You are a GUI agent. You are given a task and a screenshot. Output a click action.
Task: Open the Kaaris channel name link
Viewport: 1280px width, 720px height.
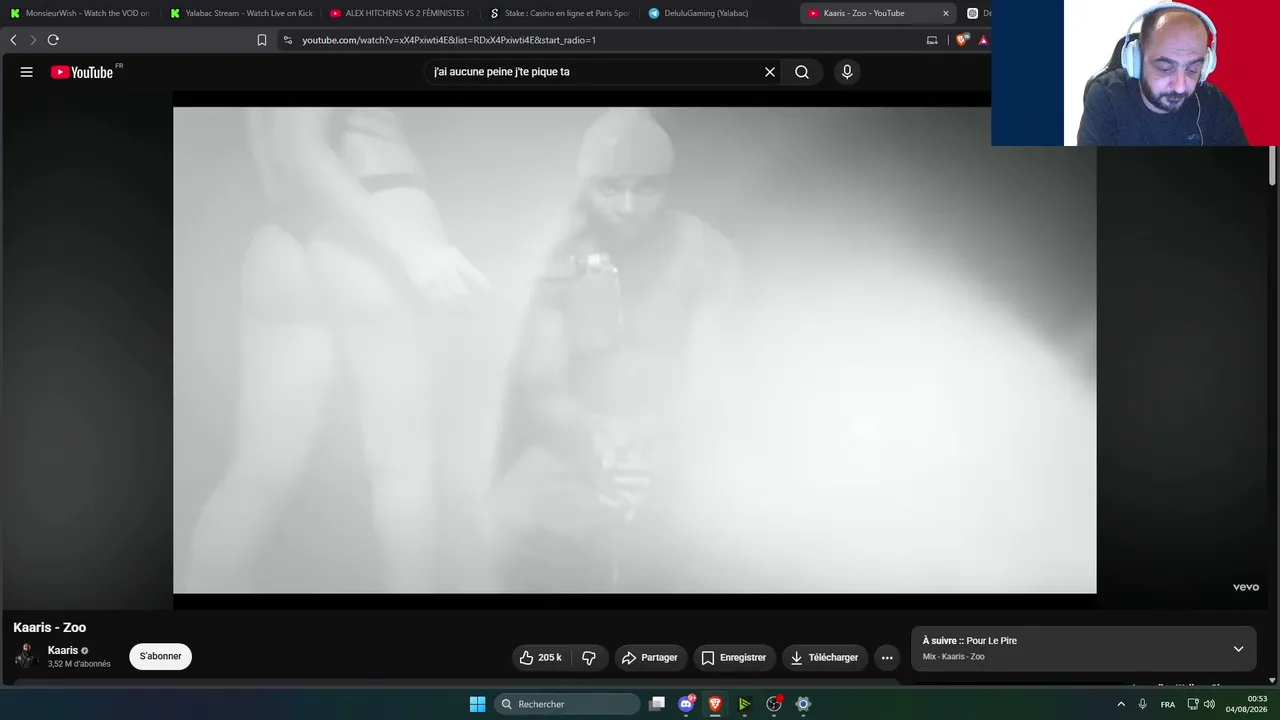click(x=63, y=650)
